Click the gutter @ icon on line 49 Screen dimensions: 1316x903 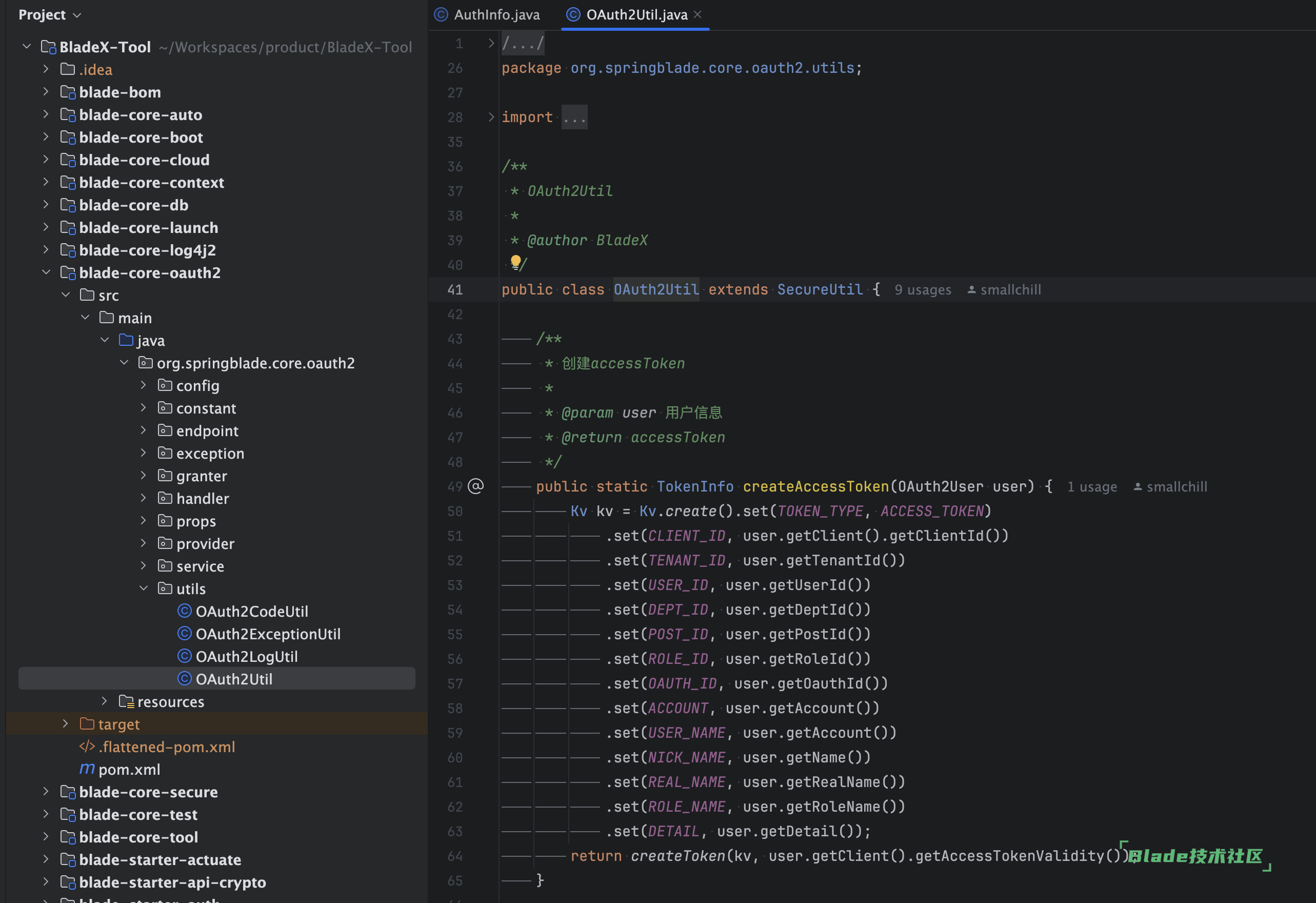tap(475, 486)
